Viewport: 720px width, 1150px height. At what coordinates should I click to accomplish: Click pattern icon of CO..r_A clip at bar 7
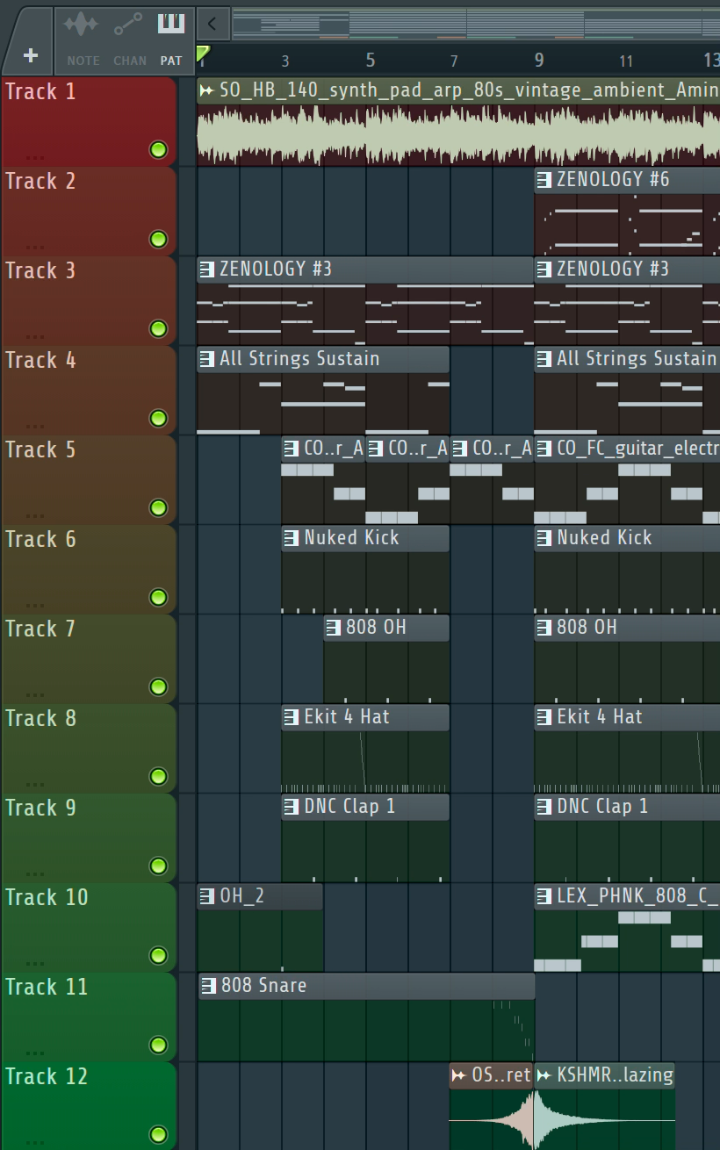[x=460, y=448]
